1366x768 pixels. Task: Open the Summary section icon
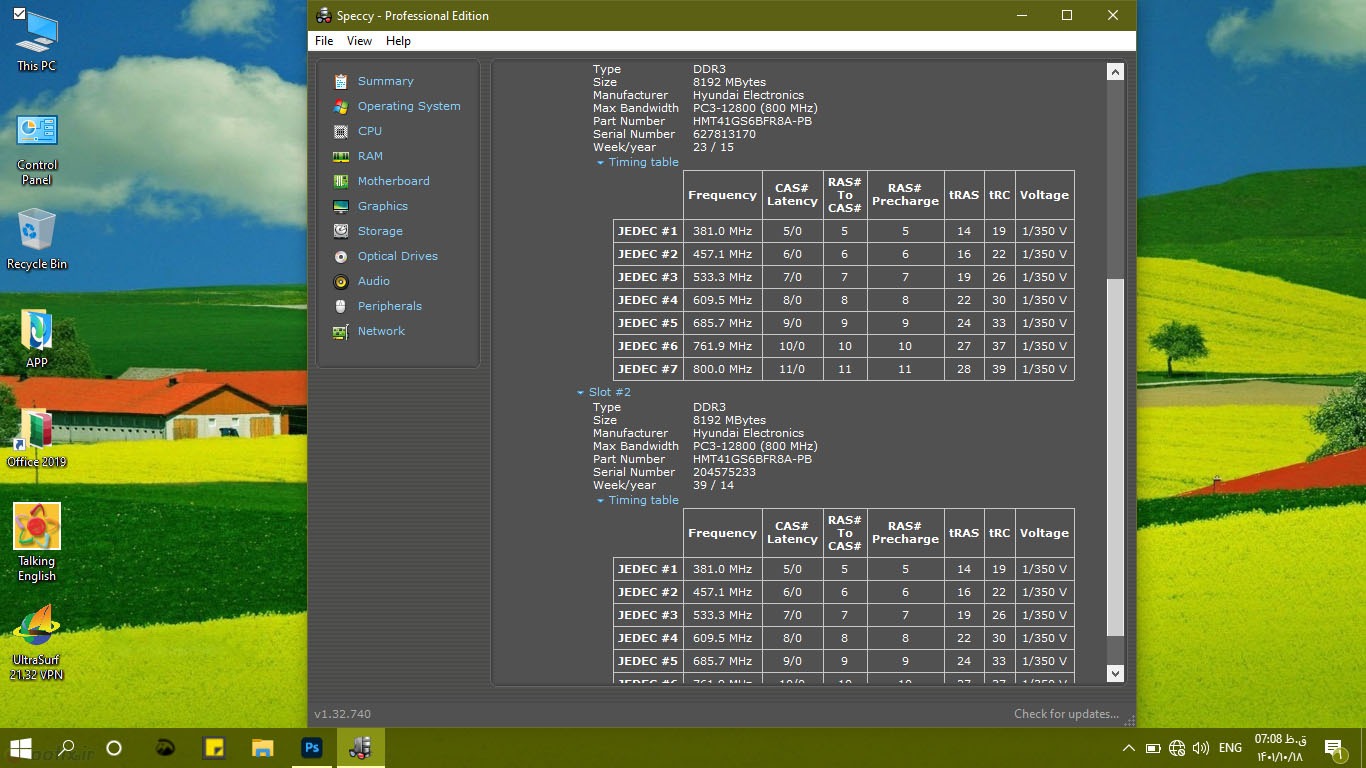coord(341,81)
